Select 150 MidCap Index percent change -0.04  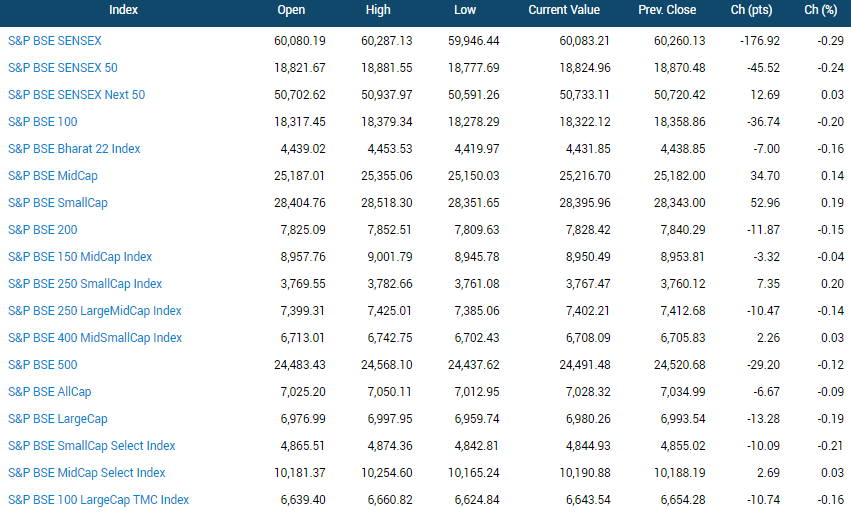[831, 257]
